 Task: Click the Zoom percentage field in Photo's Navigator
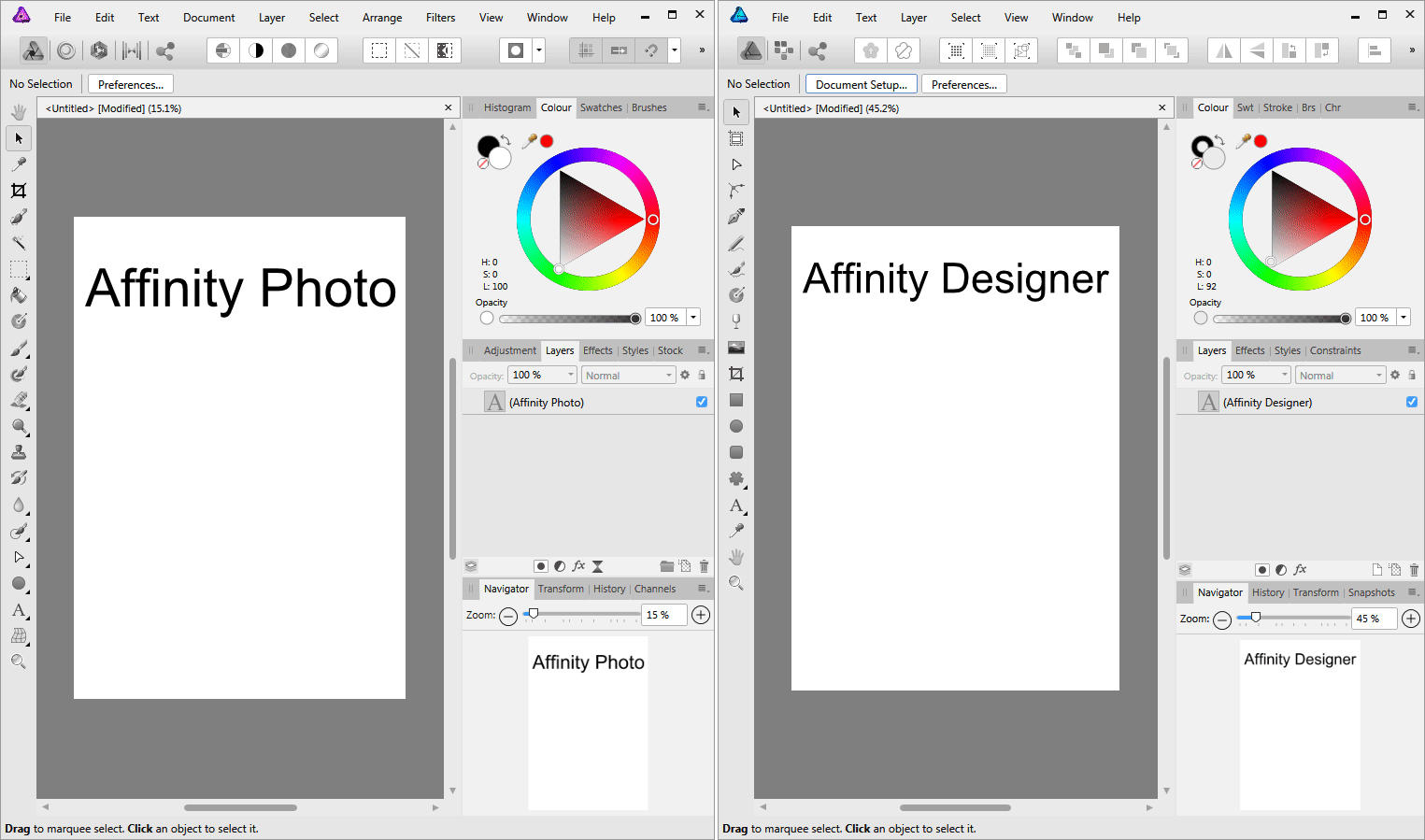663,614
